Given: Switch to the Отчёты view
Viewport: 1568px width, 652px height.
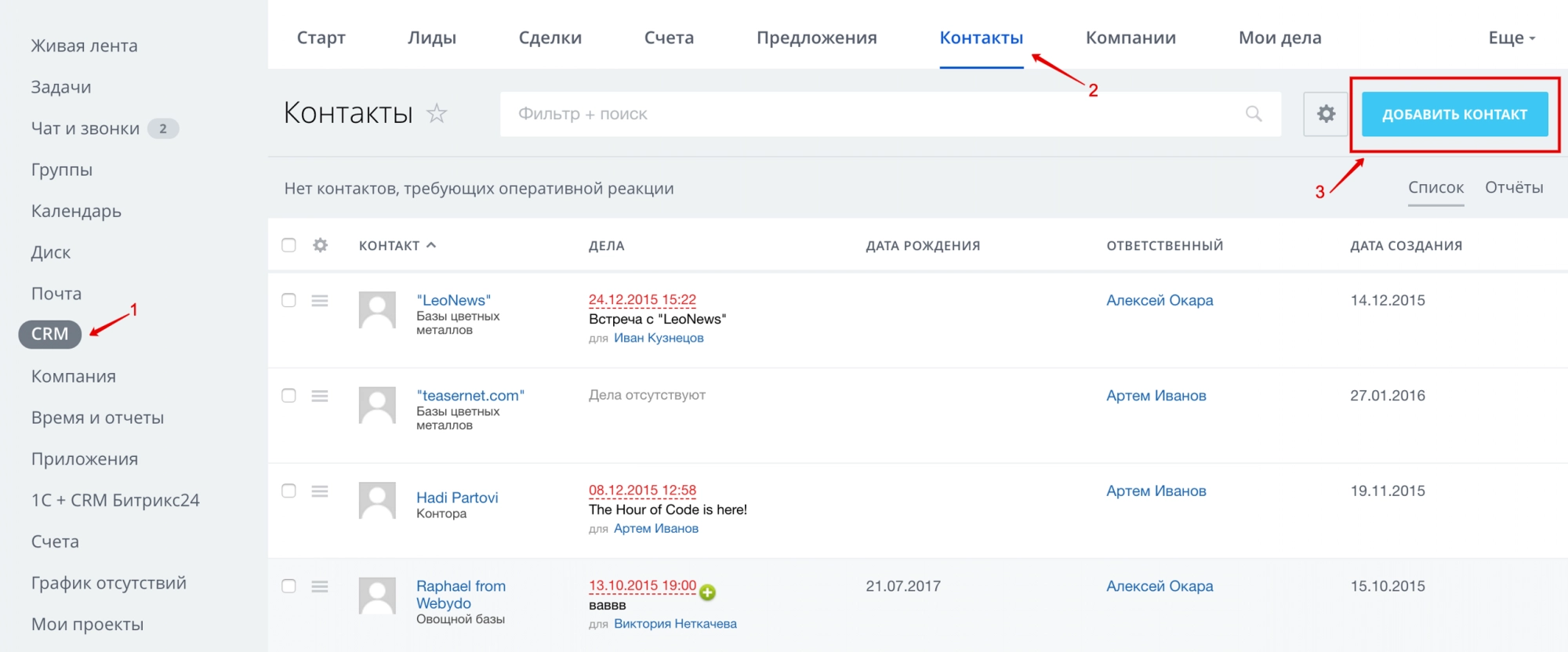Looking at the screenshot, I should click(x=1513, y=187).
